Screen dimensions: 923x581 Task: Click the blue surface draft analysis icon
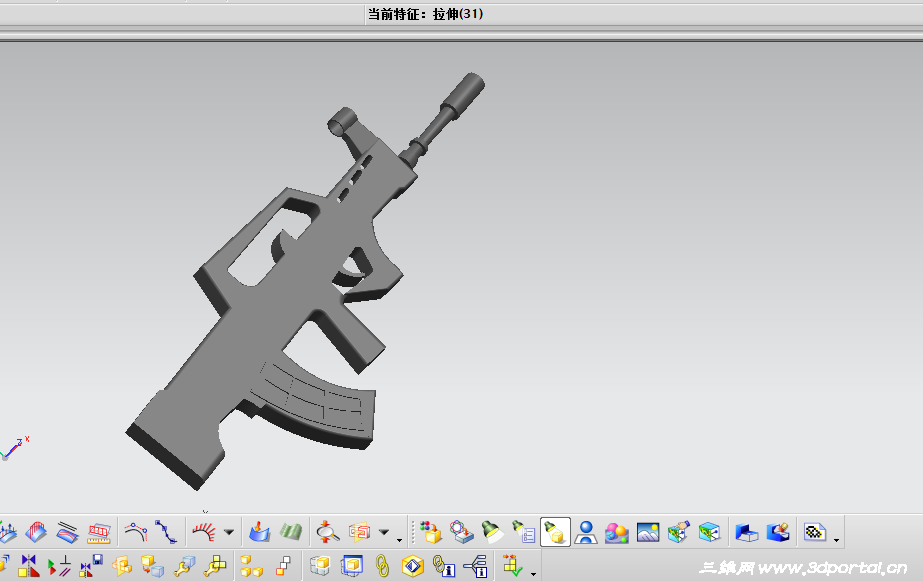pos(259,532)
